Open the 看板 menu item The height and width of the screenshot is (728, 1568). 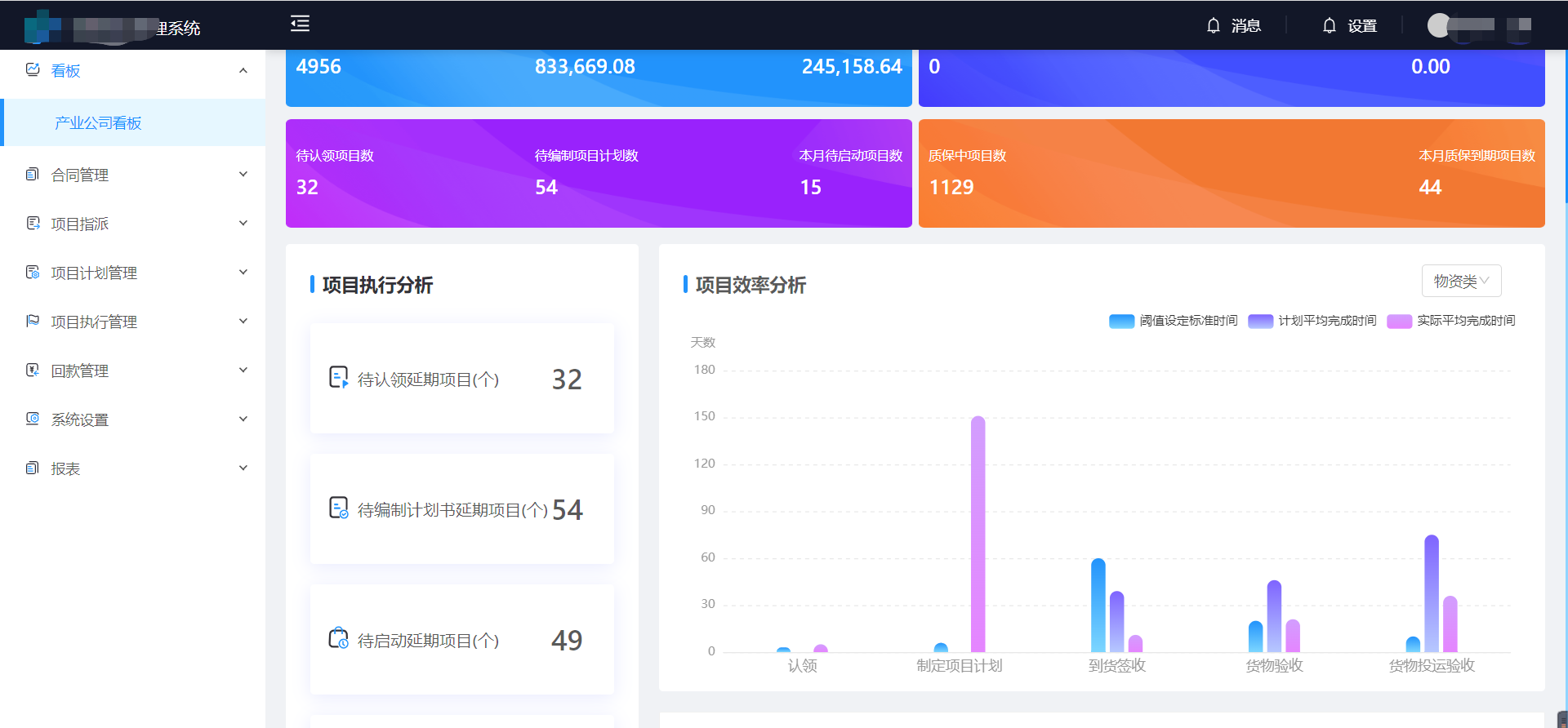click(132, 71)
